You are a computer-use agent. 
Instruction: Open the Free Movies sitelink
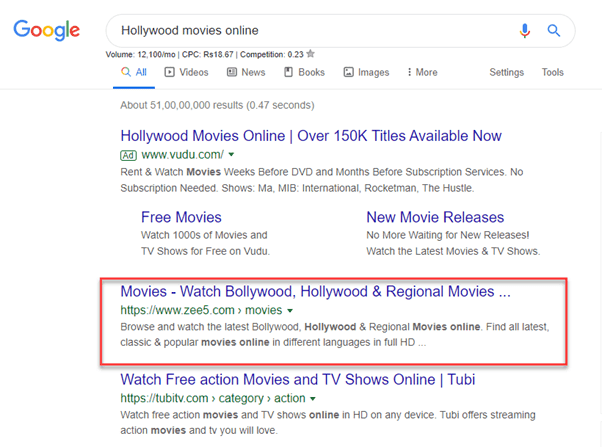[181, 217]
